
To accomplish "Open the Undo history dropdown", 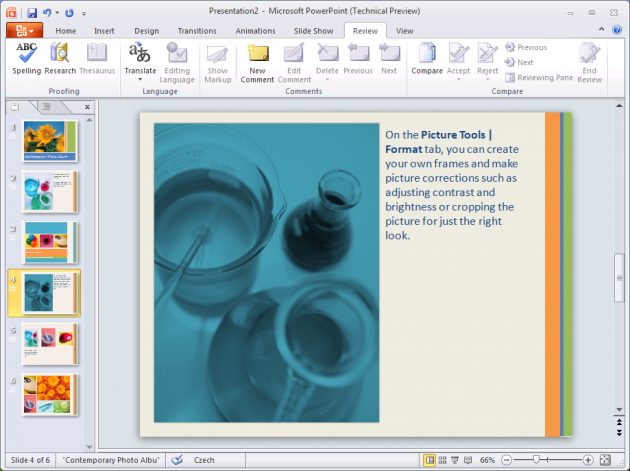I will pos(57,13).
